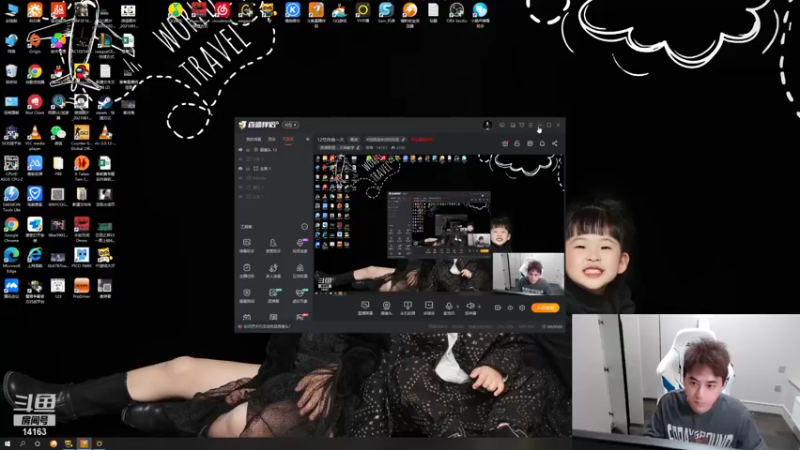Screen dimensions: 800x450
Task: Click the bell notification icon in header
Action: [542, 143]
